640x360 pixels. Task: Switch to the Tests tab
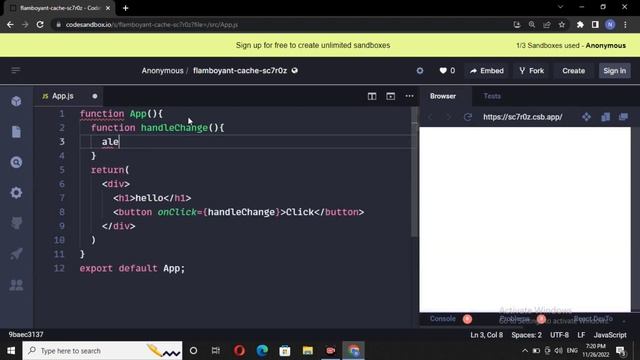[492, 96]
